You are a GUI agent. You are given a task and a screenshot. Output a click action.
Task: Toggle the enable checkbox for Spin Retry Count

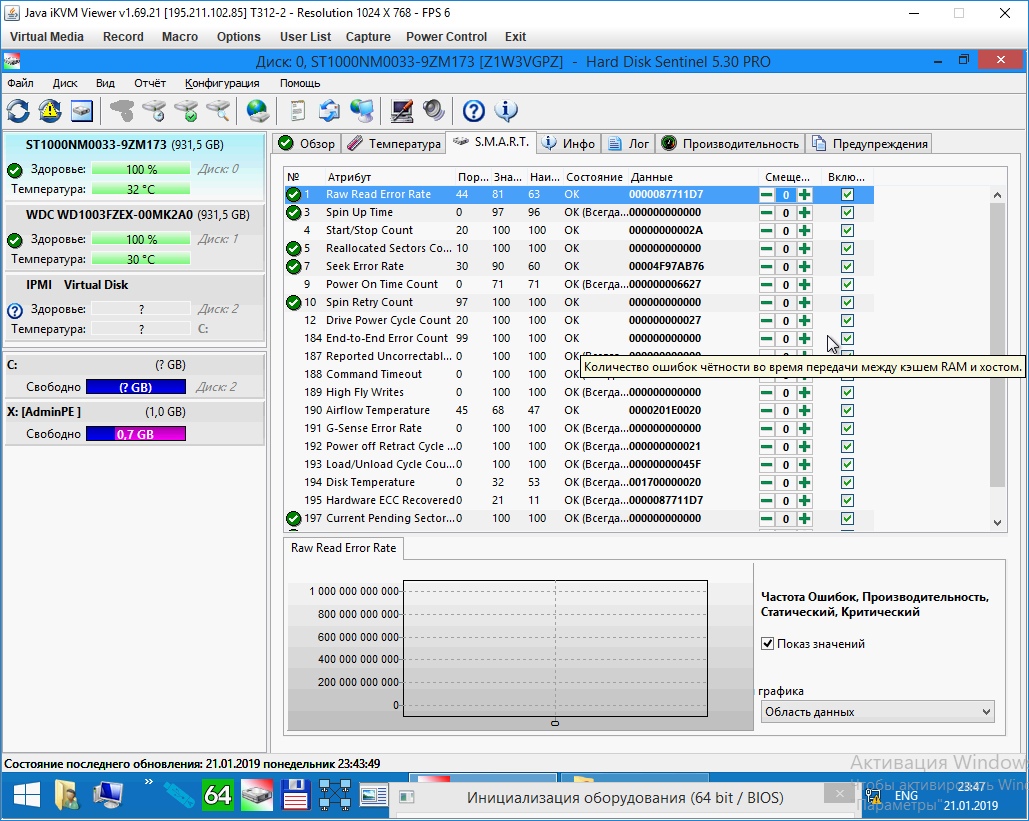pyautogui.click(x=847, y=303)
